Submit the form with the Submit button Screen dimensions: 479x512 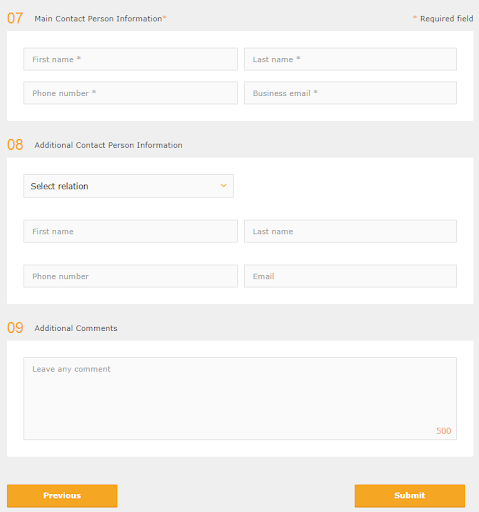410,496
